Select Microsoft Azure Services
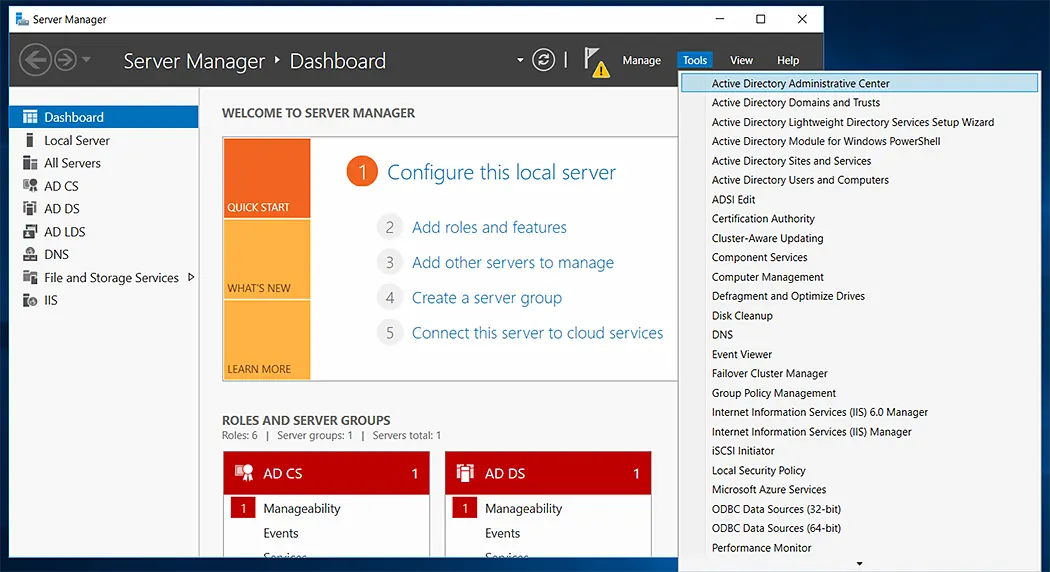This screenshot has width=1050, height=572. point(859,490)
